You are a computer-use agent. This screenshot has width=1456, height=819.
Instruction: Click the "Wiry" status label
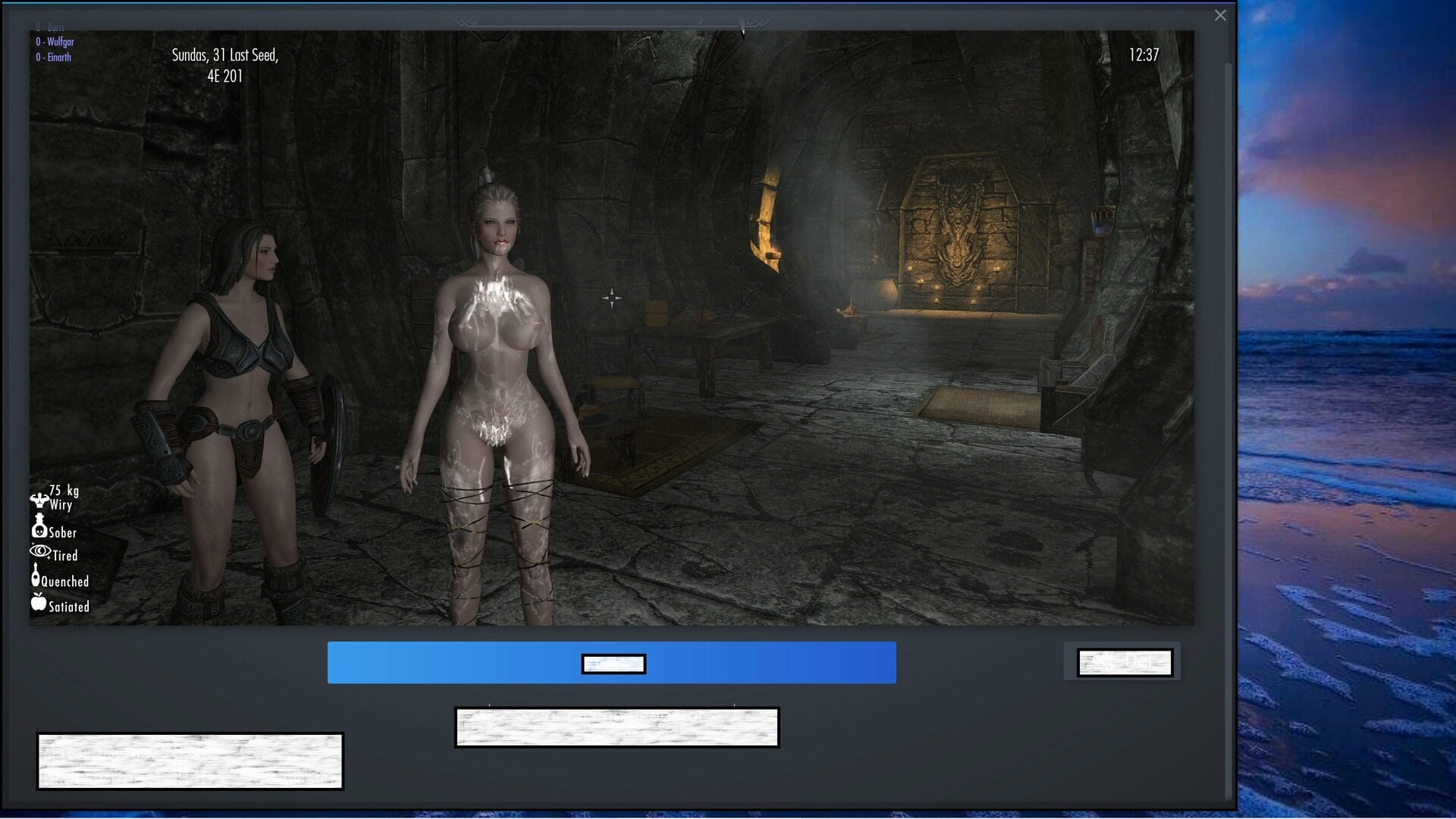click(x=61, y=505)
